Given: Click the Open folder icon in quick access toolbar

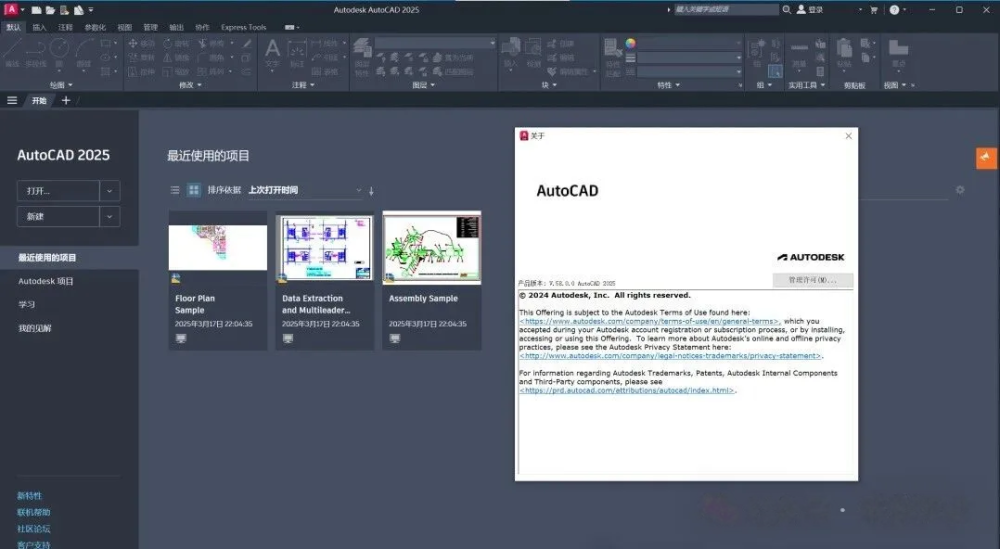Looking at the screenshot, I should pyautogui.click(x=50, y=10).
